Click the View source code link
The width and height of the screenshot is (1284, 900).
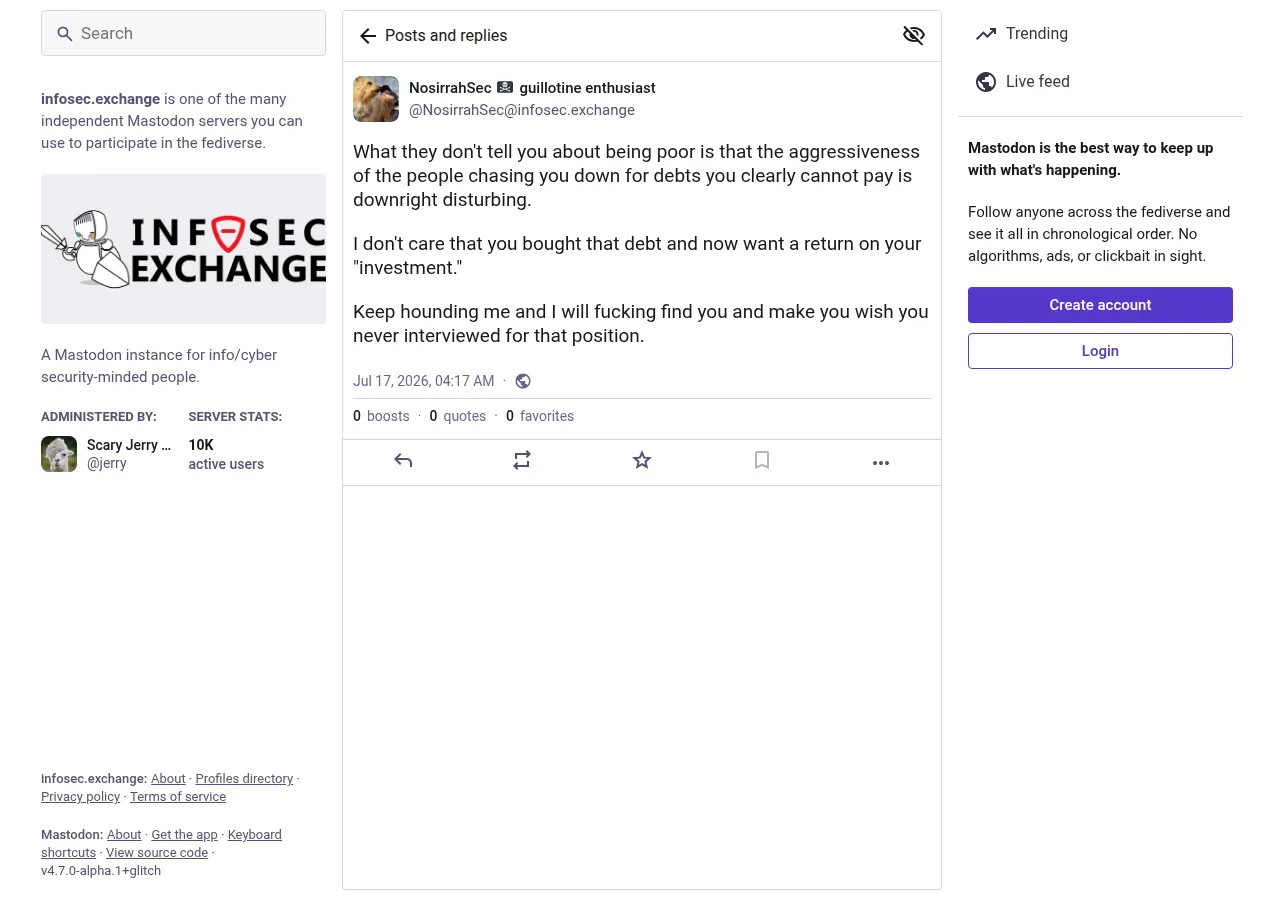157,853
